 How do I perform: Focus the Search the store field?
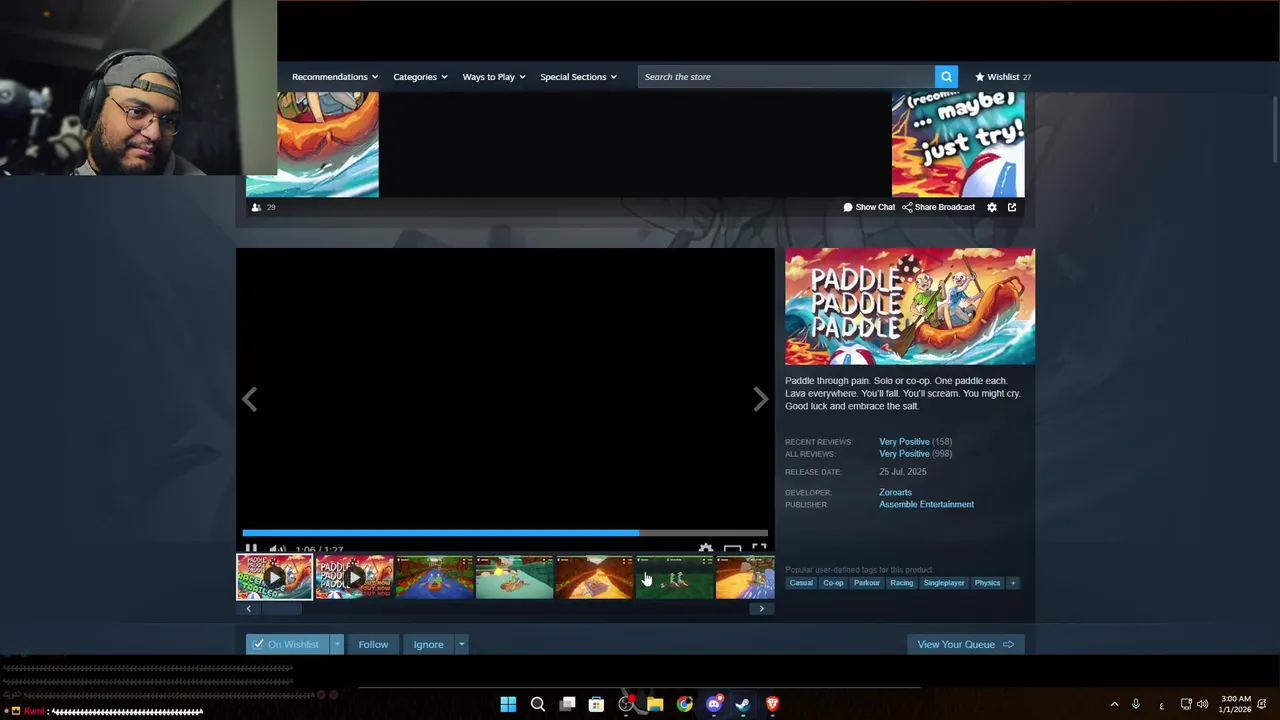tap(788, 77)
